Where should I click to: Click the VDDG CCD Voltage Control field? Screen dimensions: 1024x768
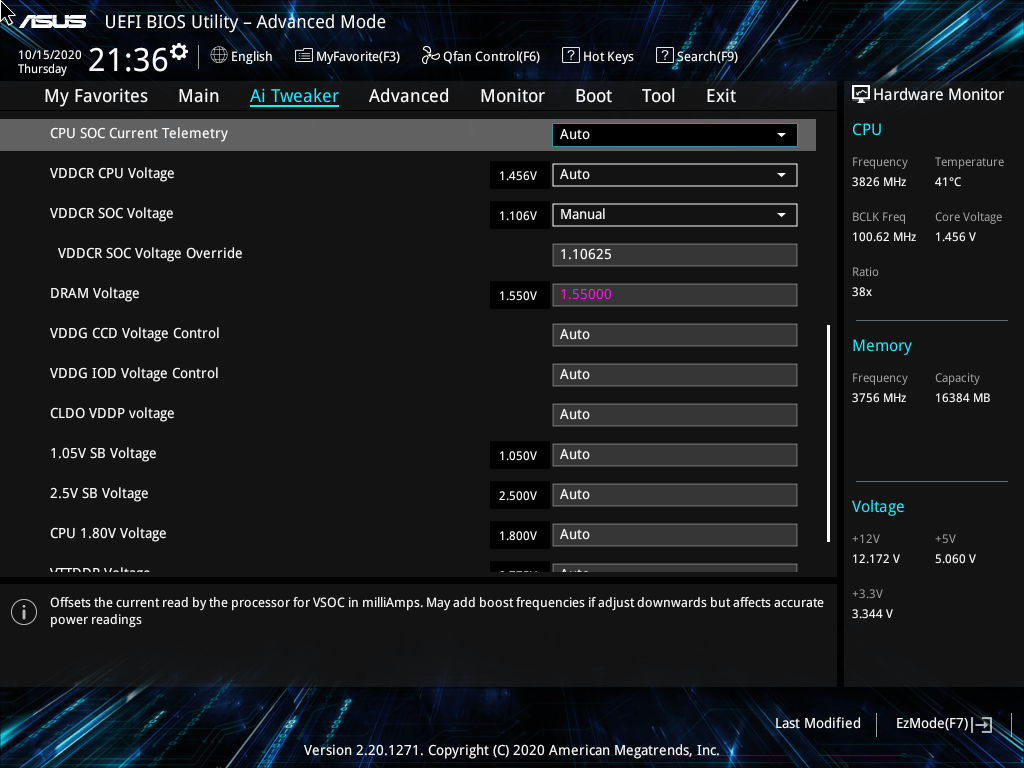pyautogui.click(x=675, y=334)
